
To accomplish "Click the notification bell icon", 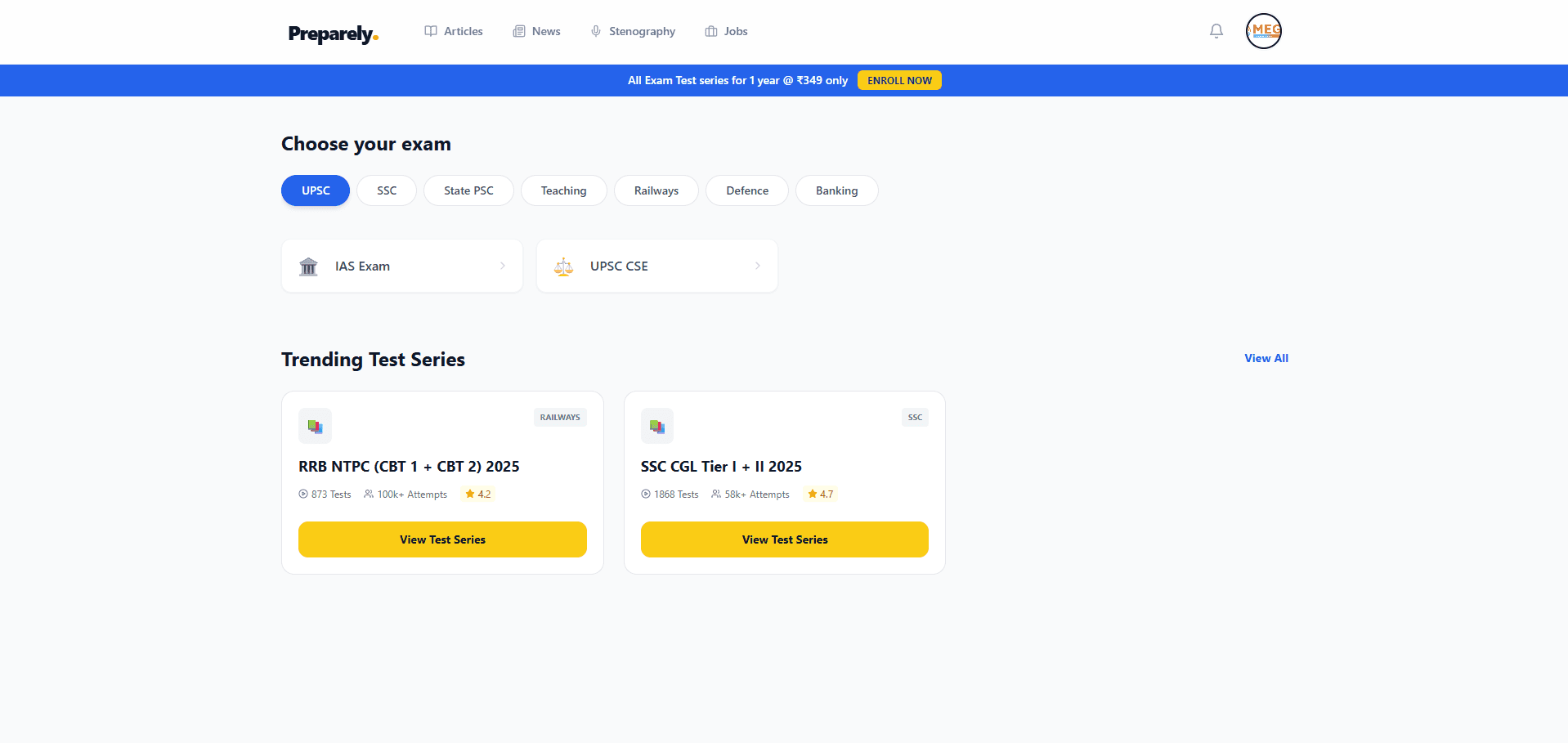I will point(1216,31).
